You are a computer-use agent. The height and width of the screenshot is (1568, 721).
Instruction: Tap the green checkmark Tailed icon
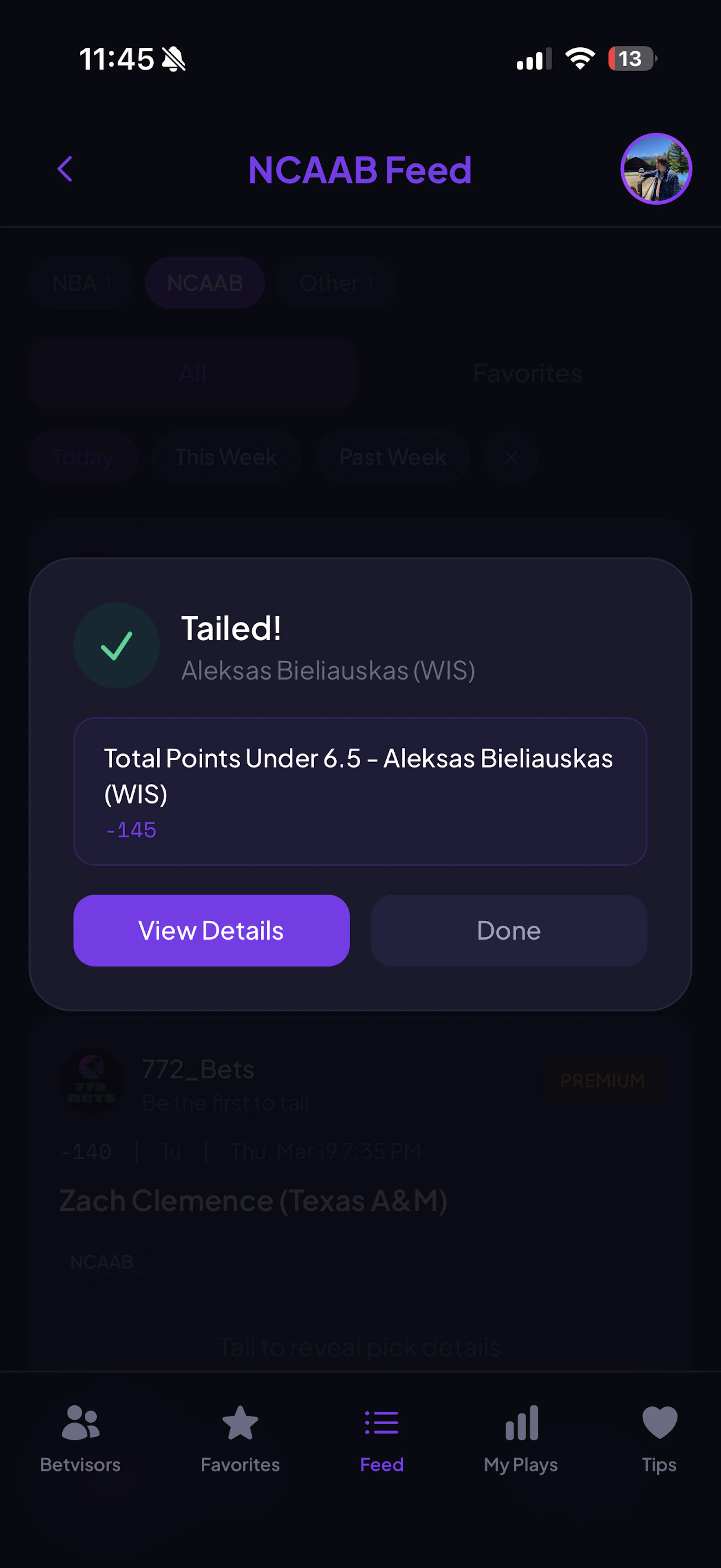[x=117, y=645]
